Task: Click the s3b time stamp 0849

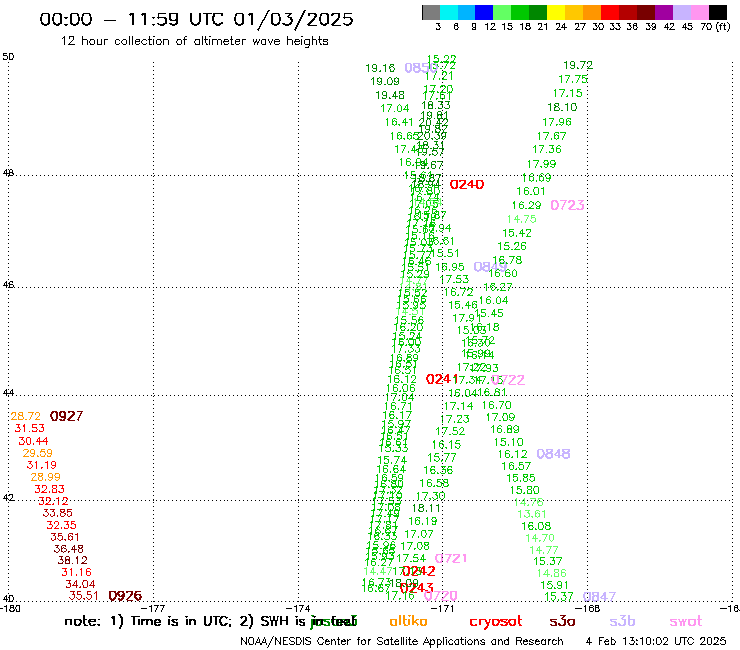Action: [x=490, y=267]
